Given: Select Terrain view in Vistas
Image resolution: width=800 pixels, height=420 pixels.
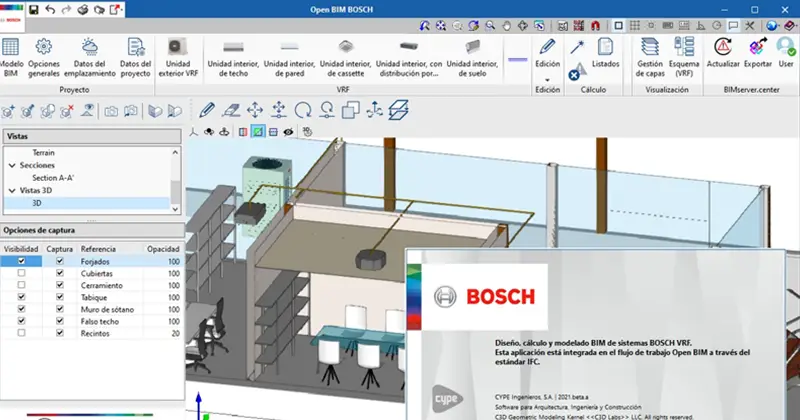Looking at the screenshot, I should pos(43,153).
